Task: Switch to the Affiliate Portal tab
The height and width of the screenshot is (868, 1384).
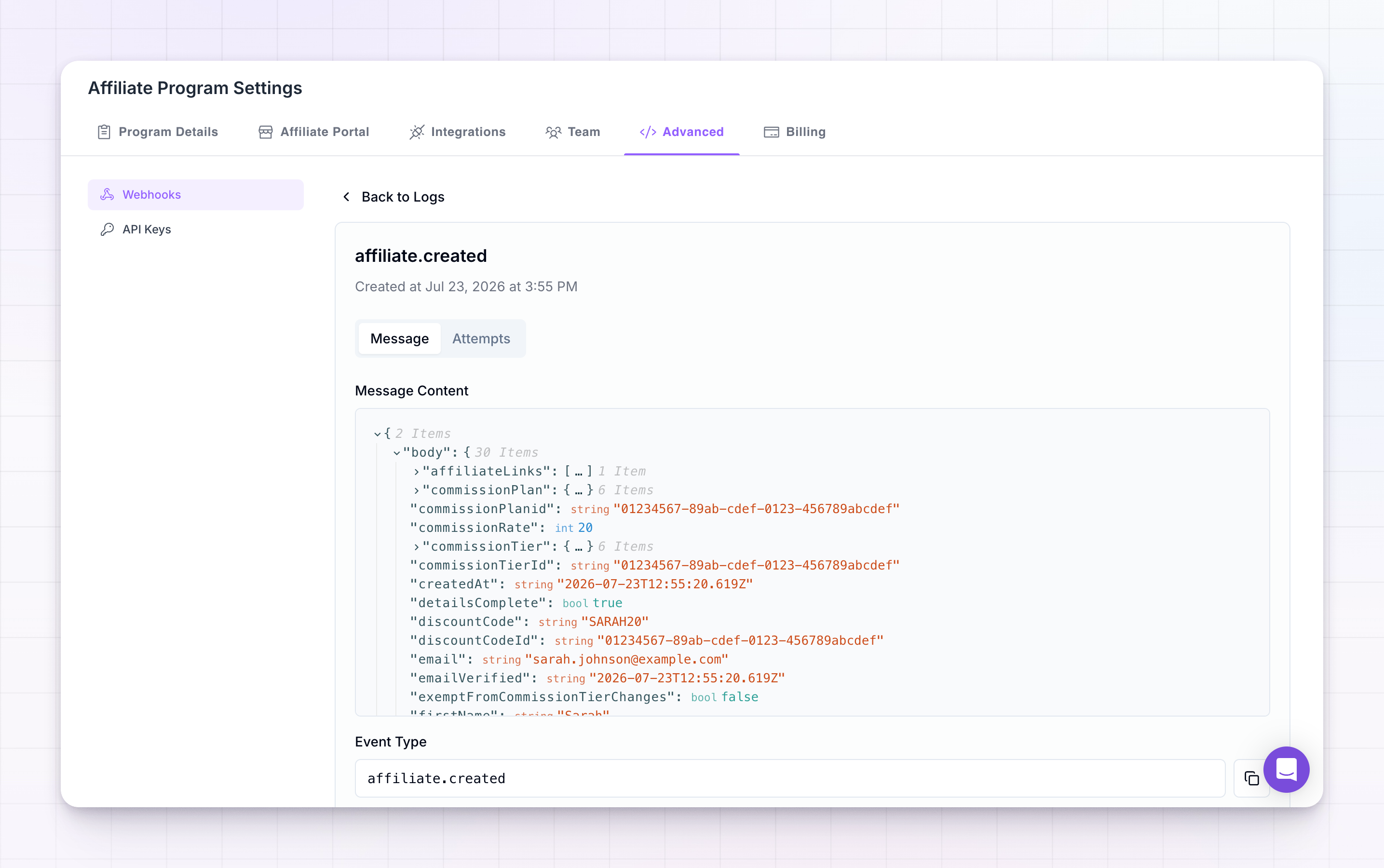Action: point(313,132)
